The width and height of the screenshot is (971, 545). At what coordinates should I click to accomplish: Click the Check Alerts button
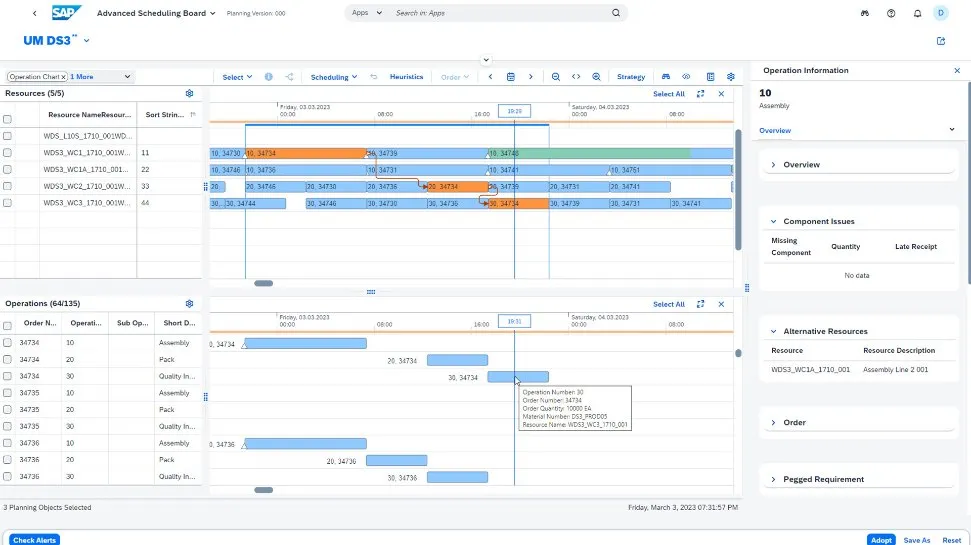pyautogui.click(x=35, y=540)
